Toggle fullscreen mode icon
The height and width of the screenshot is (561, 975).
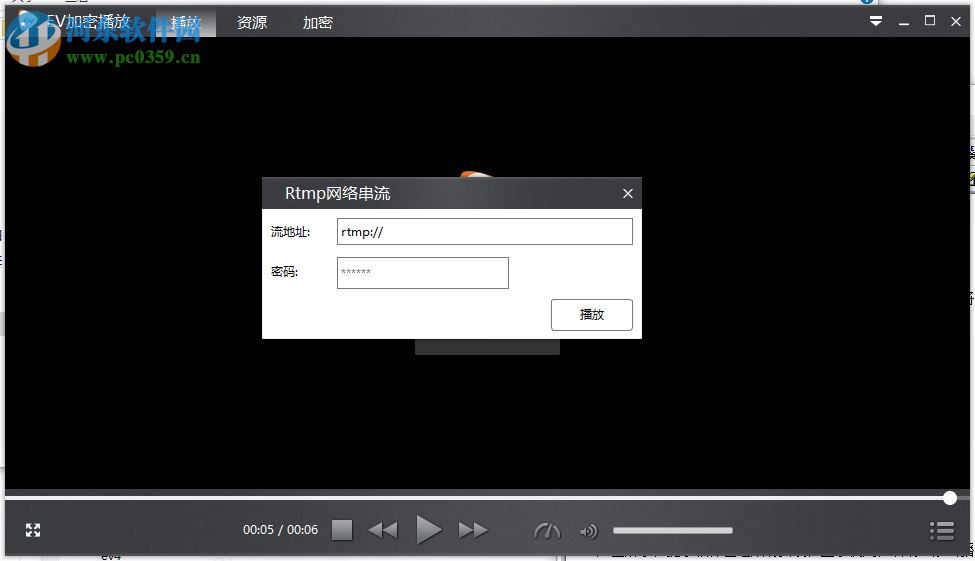coord(33,530)
